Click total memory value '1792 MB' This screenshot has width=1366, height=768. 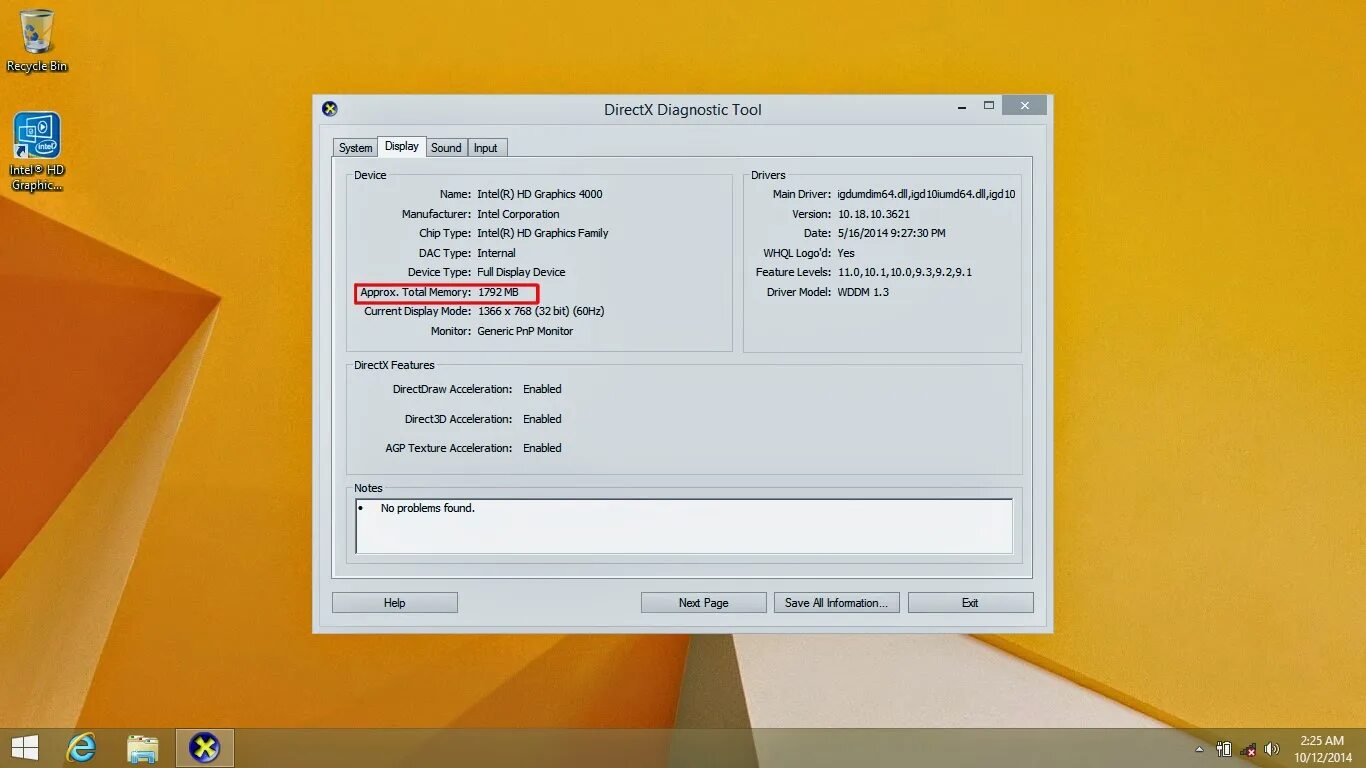[x=498, y=292]
